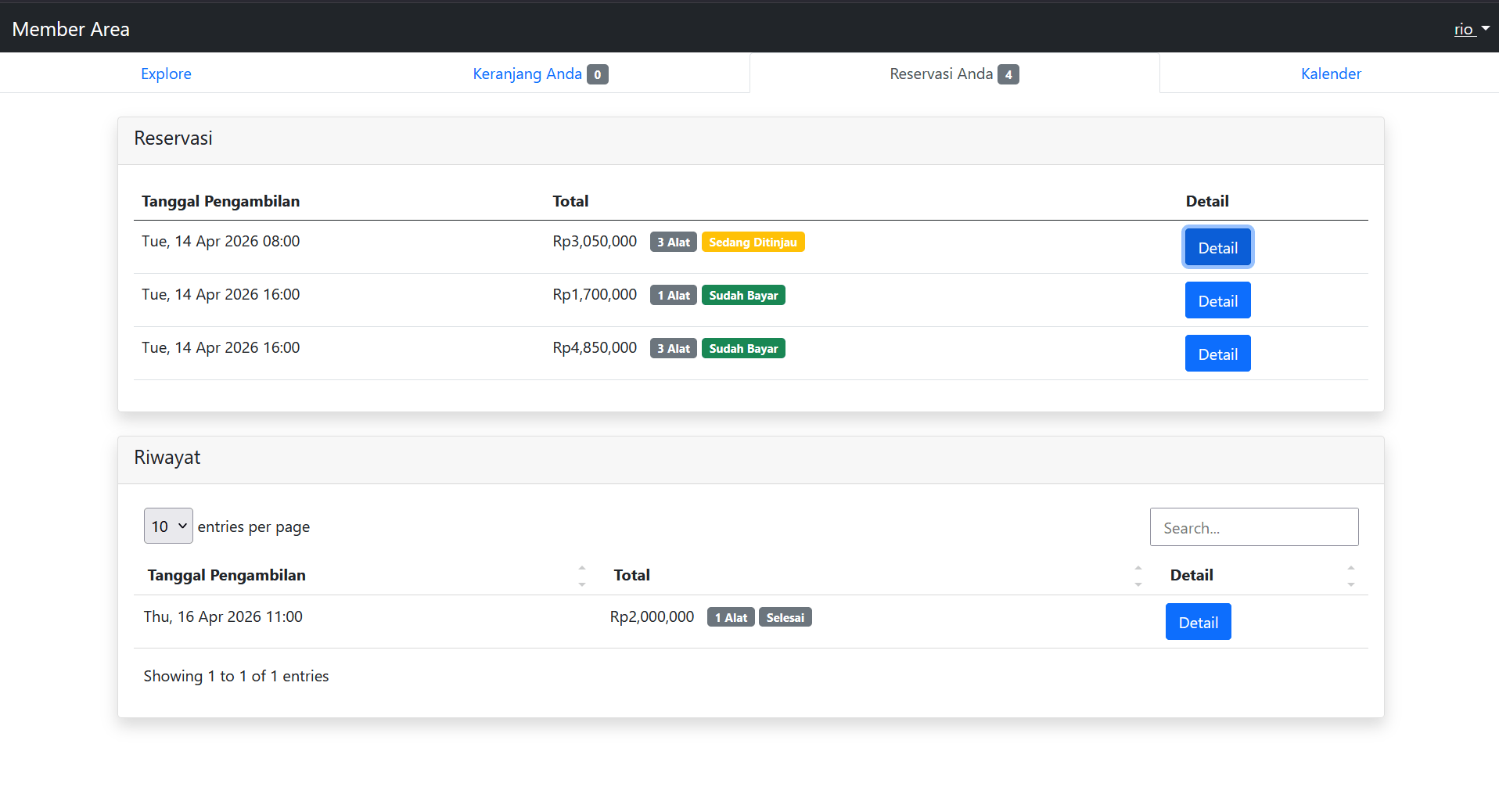Click the Rp1,700,000 total amount

pos(595,294)
